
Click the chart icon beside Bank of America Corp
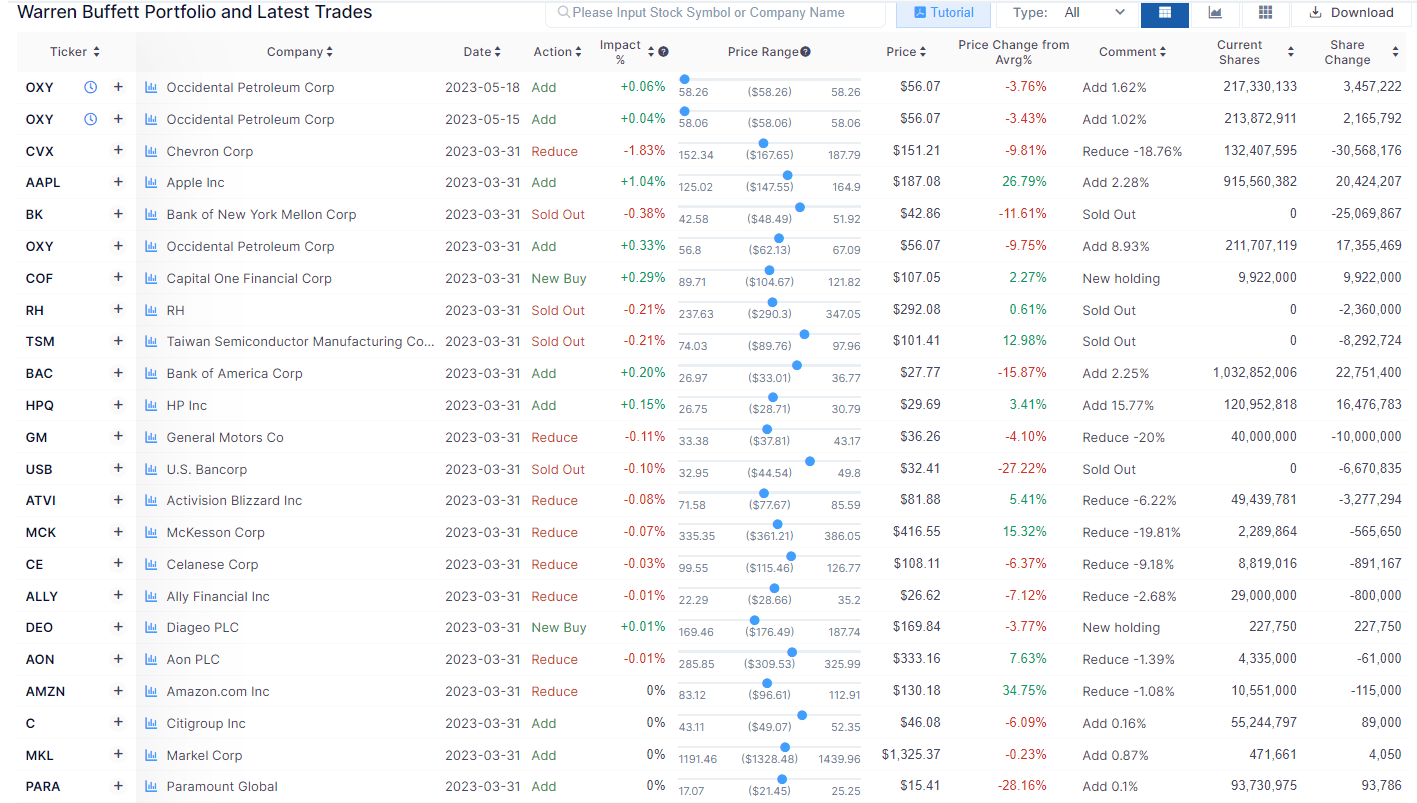[151, 373]
